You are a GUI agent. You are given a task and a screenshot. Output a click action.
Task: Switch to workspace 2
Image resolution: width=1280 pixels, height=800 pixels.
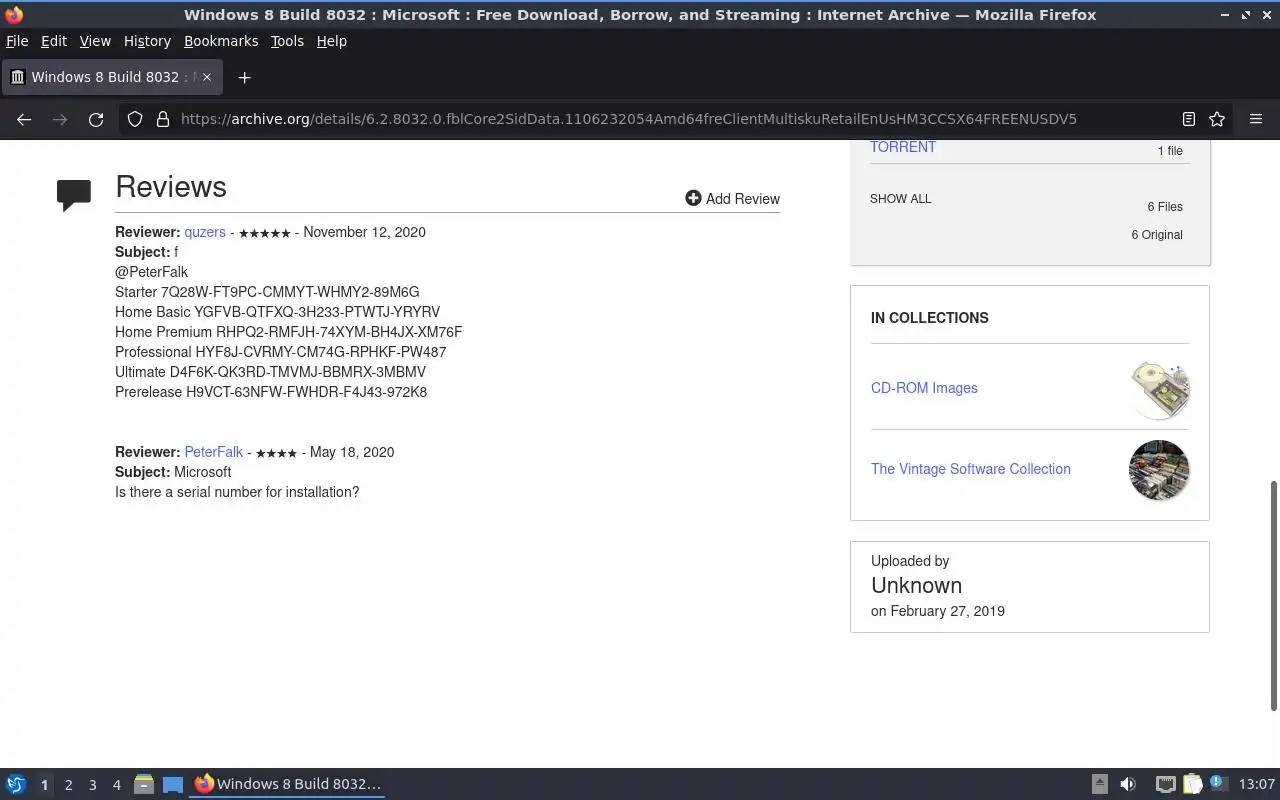tap(69, 785)
